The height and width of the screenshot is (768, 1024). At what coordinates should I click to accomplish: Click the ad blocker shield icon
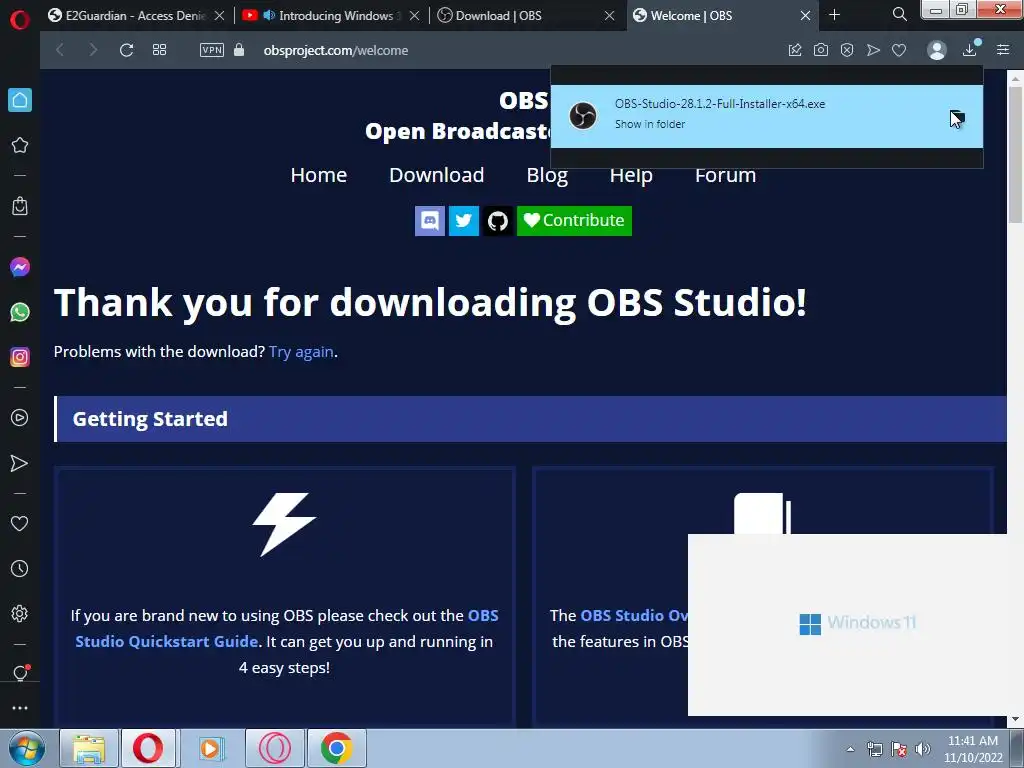point(847,50)
